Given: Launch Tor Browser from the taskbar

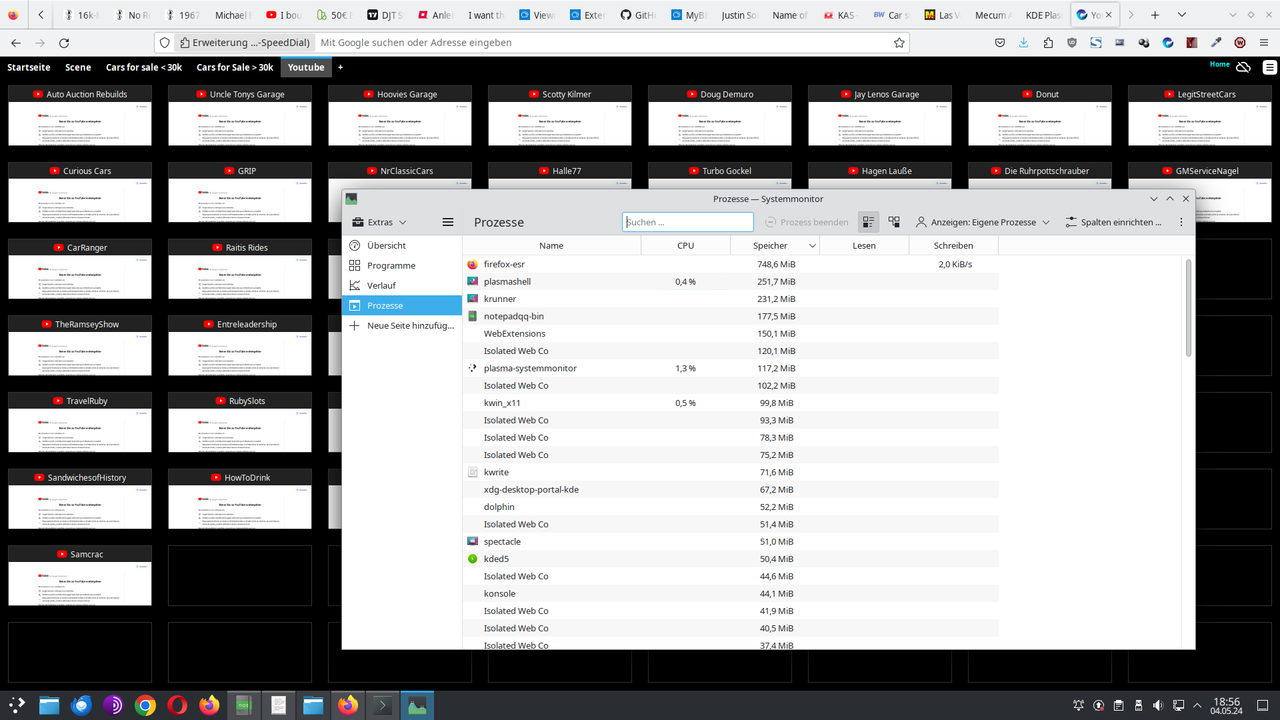Looking at the screenshot, I should 113,705.
